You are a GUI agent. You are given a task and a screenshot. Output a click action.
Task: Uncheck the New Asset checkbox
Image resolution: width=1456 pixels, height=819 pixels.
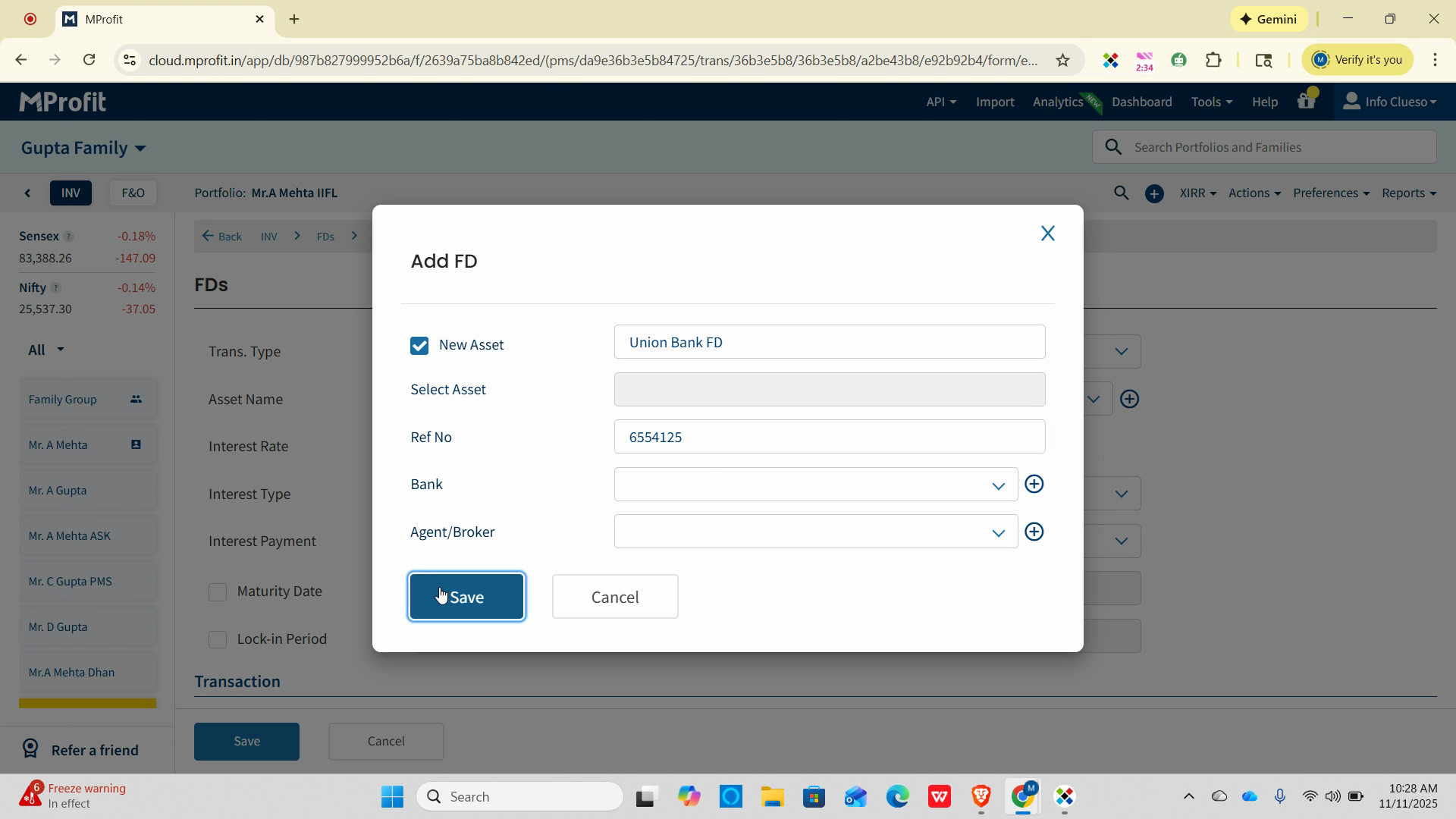tap(419, 346)
